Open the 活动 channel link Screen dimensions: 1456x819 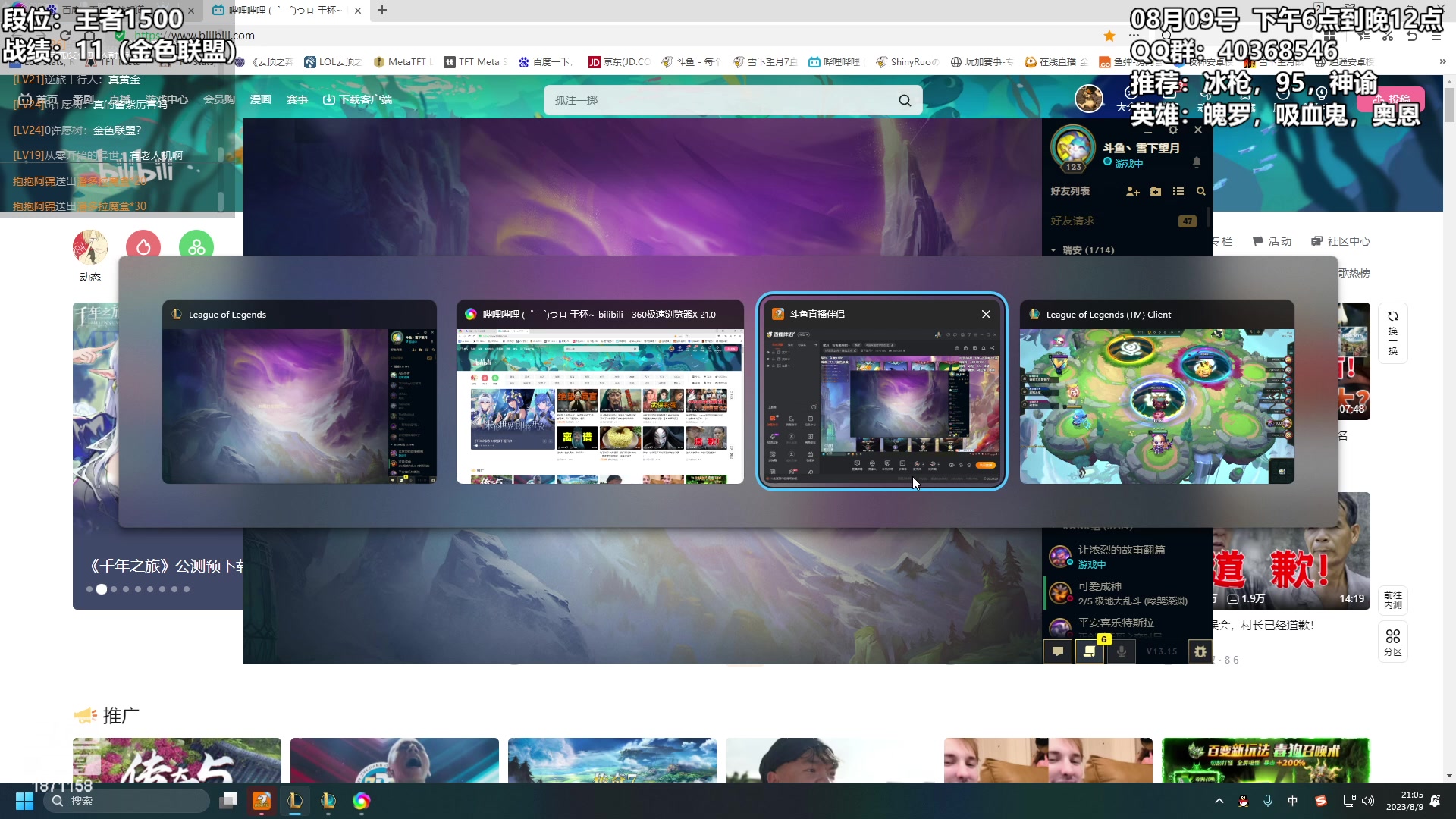(x=1272, y=241)
